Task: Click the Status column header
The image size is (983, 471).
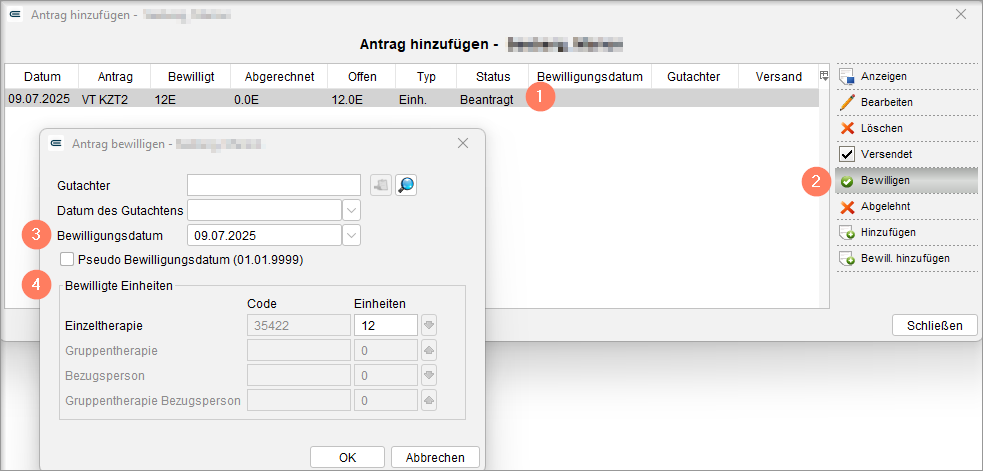Action: [x=493, y=77]
